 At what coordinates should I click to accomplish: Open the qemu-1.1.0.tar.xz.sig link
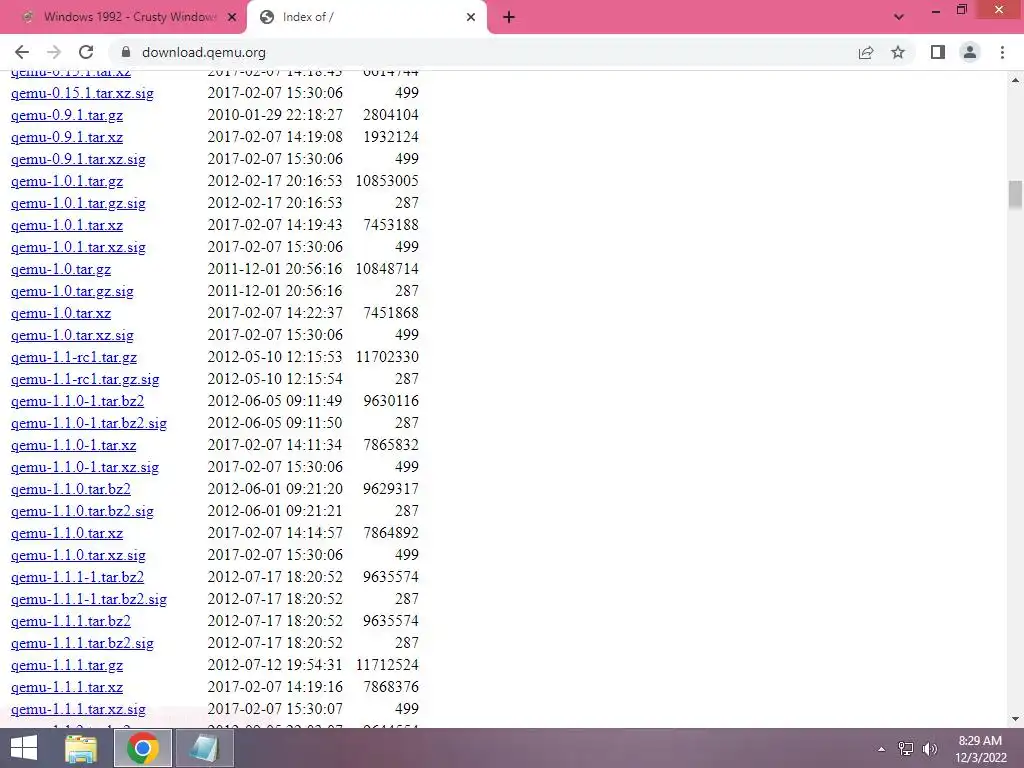(x=78, y=556)
